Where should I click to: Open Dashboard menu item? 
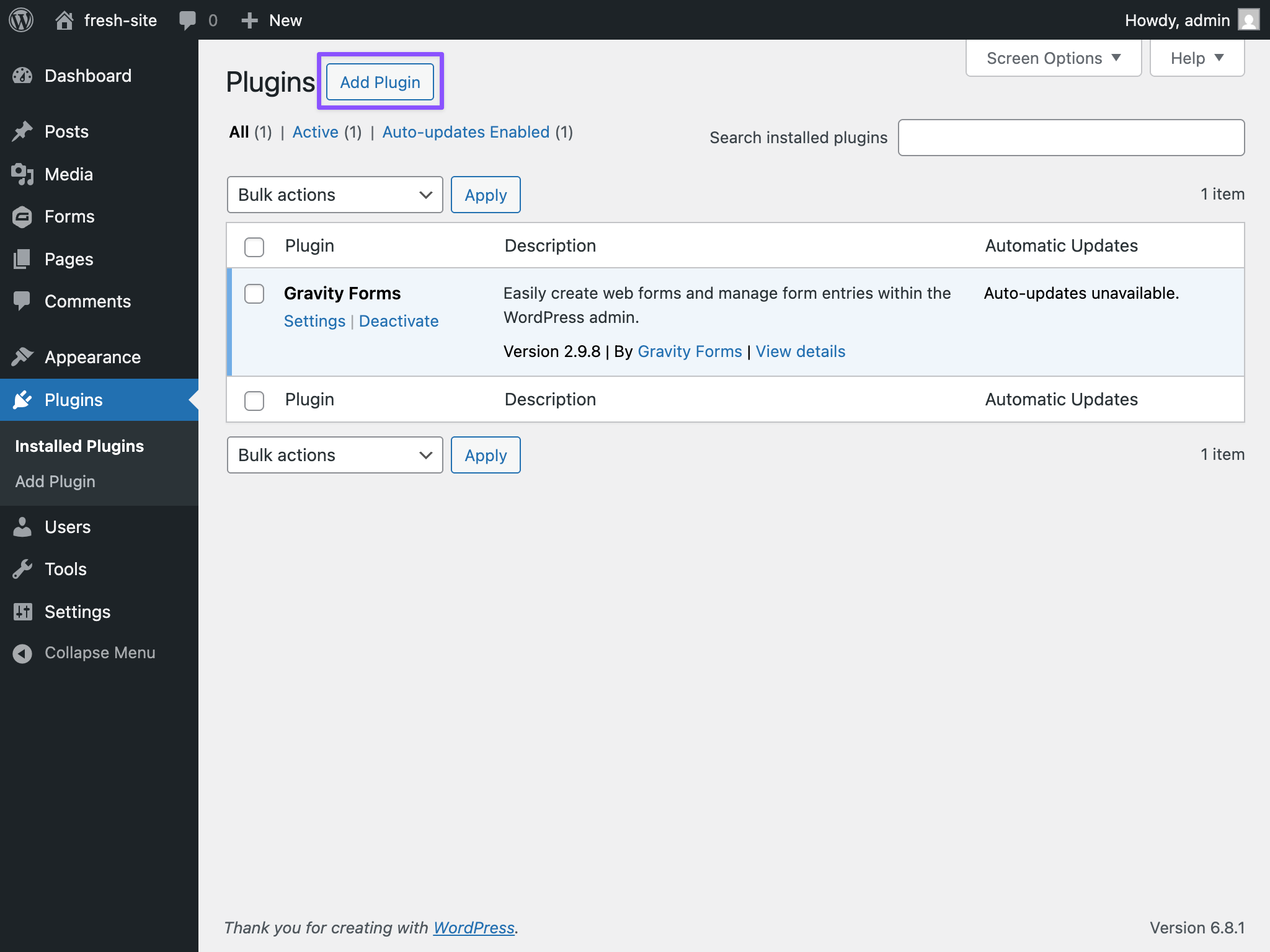99,76
